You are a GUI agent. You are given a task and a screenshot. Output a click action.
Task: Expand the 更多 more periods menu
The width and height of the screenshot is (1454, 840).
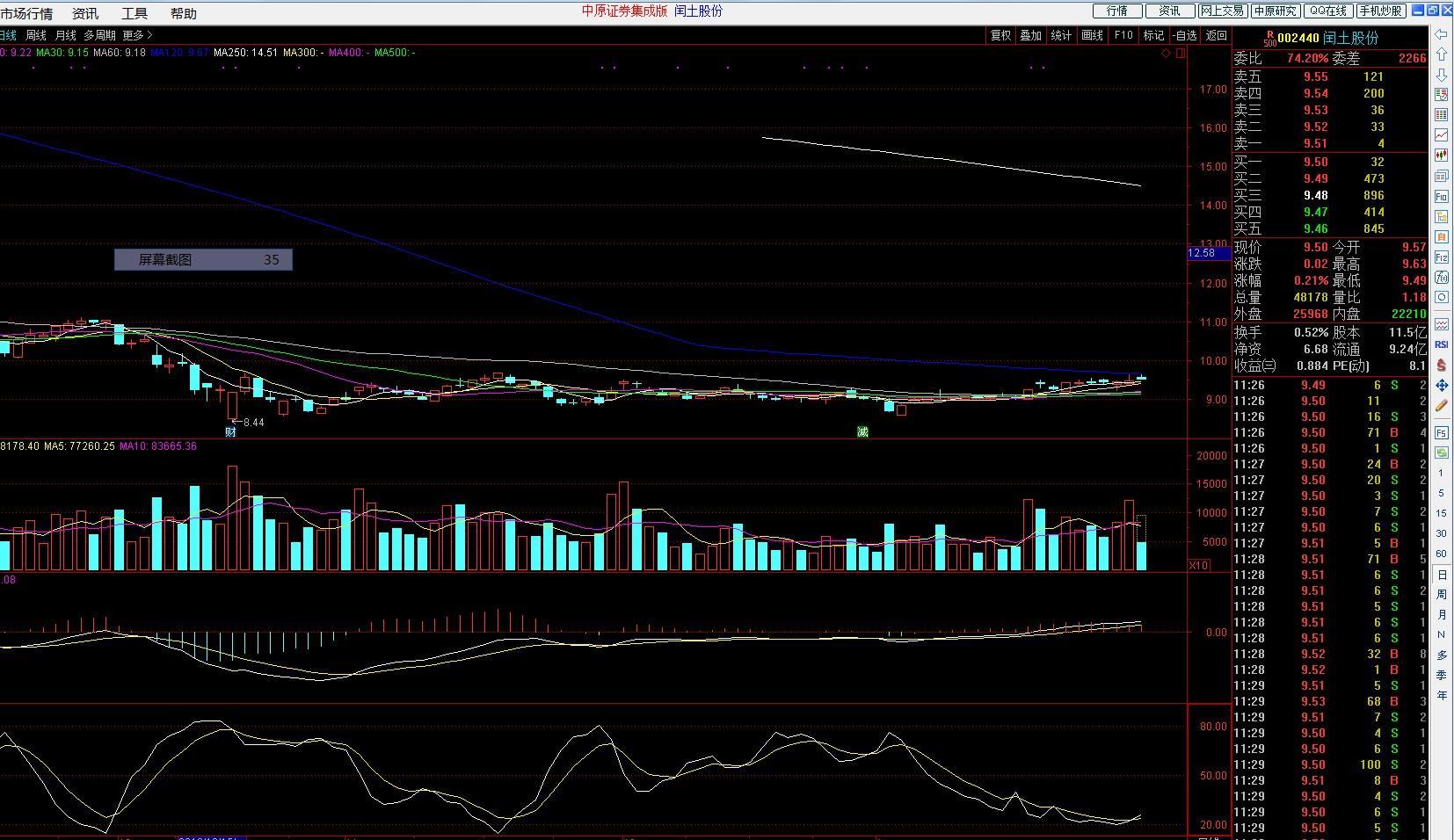[x=137, y=35]
